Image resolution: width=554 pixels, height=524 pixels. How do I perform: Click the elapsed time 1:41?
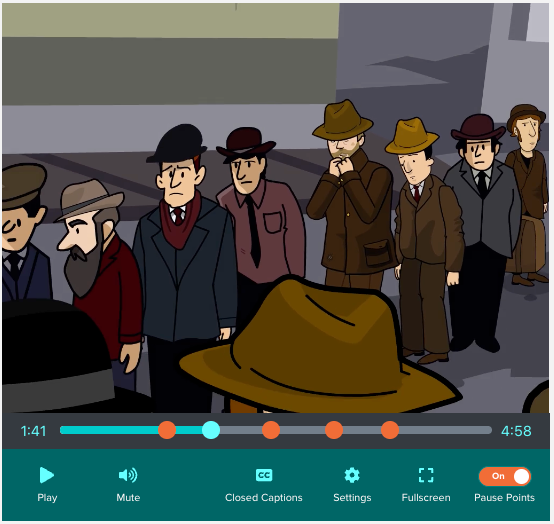click(x=33, y=431)
